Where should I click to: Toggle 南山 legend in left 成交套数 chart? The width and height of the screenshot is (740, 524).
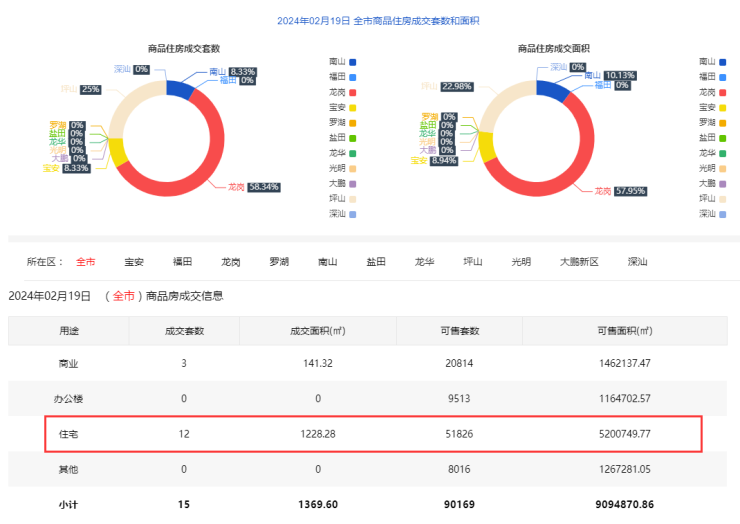(x=341, y=61)
